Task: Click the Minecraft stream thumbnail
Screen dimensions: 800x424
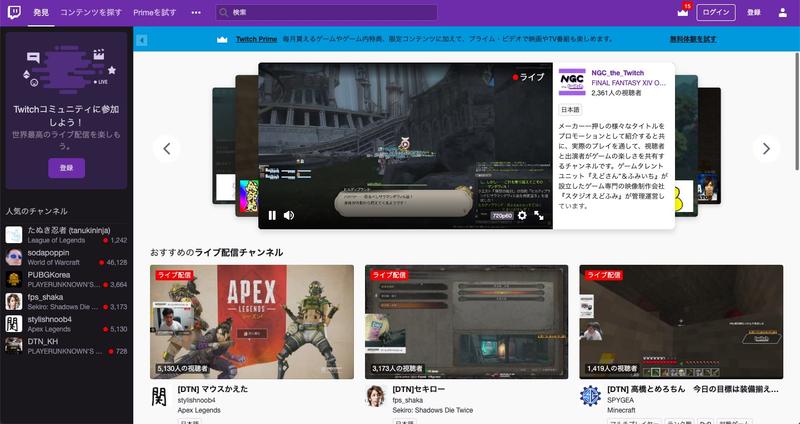Action: [681, 322]
